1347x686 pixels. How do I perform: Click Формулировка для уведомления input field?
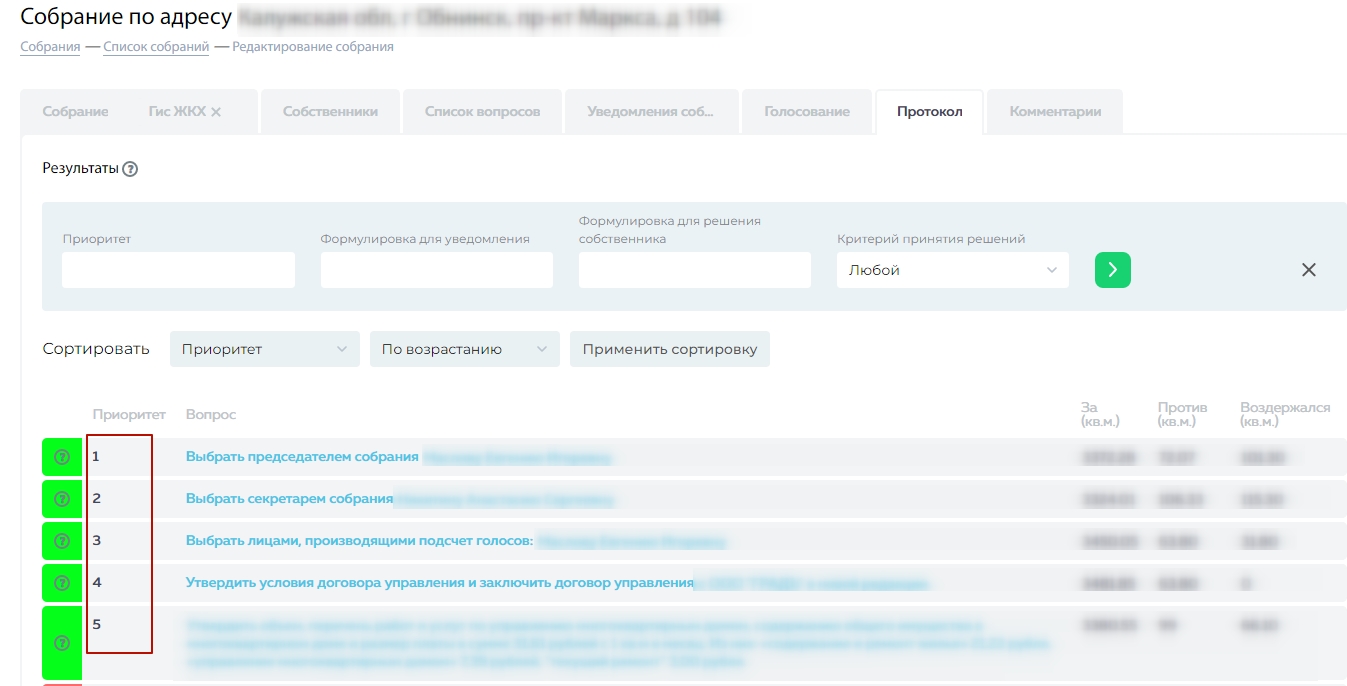pos(436,270)
